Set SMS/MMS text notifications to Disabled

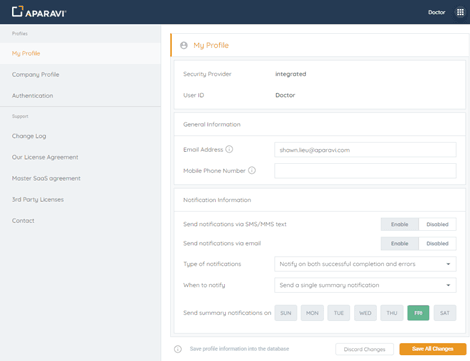[437, 224]
